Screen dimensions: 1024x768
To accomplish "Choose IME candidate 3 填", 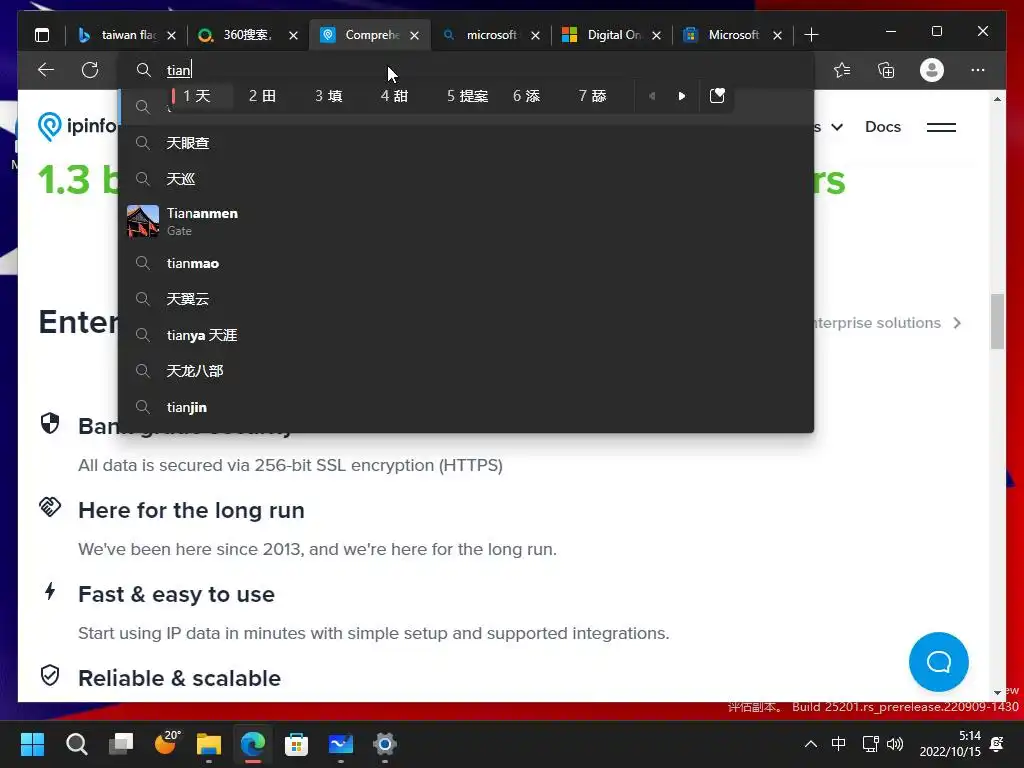I will click(328, 96).
